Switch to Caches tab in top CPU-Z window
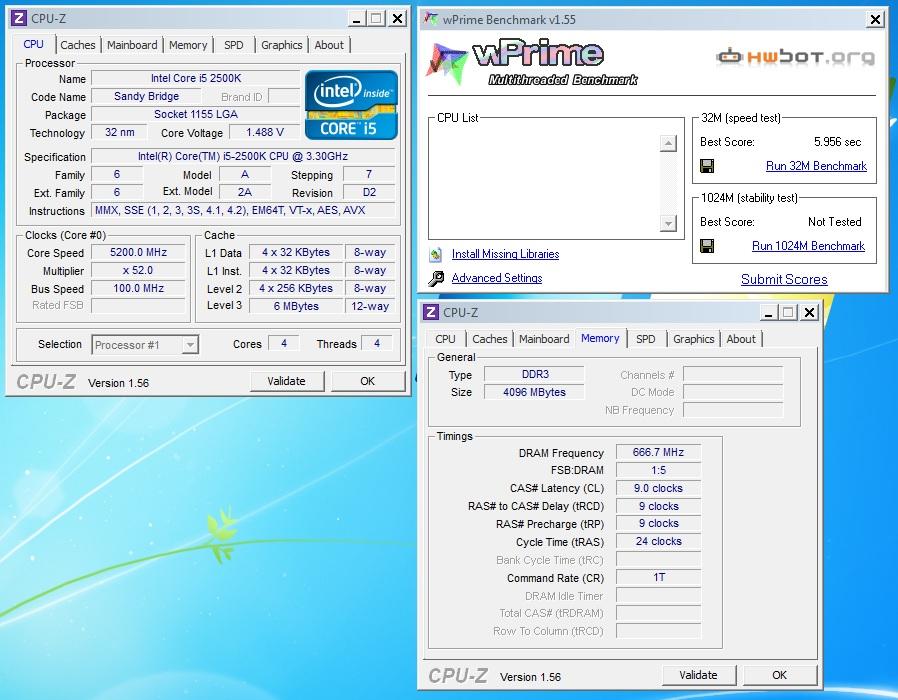 pos(78,45)
